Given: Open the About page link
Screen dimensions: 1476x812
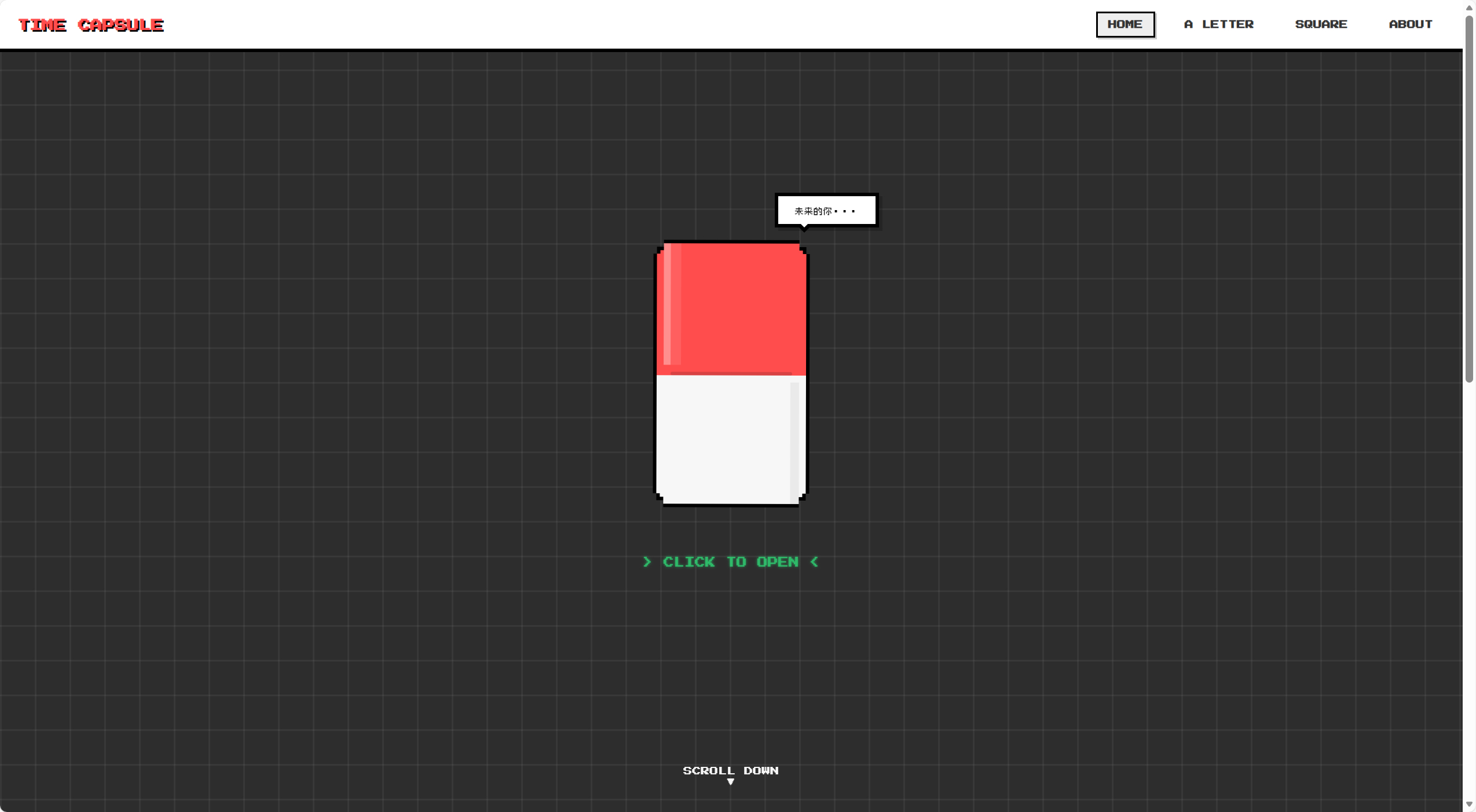Looking at the screenshot, I should pyautogui.click(x=1410, y=24).
